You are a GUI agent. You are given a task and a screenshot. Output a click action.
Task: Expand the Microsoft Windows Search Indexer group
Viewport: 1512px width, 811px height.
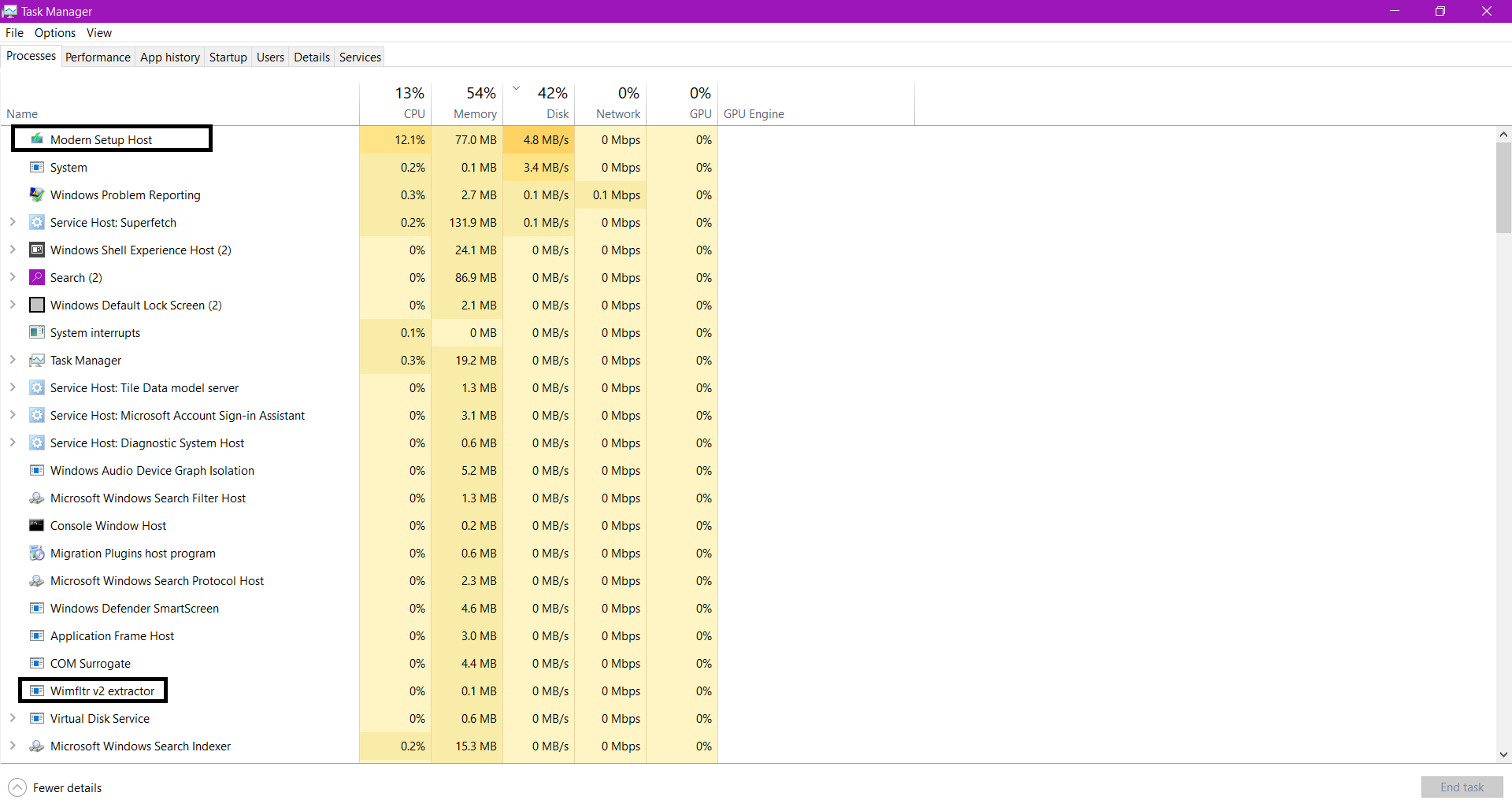click(13, 746)
